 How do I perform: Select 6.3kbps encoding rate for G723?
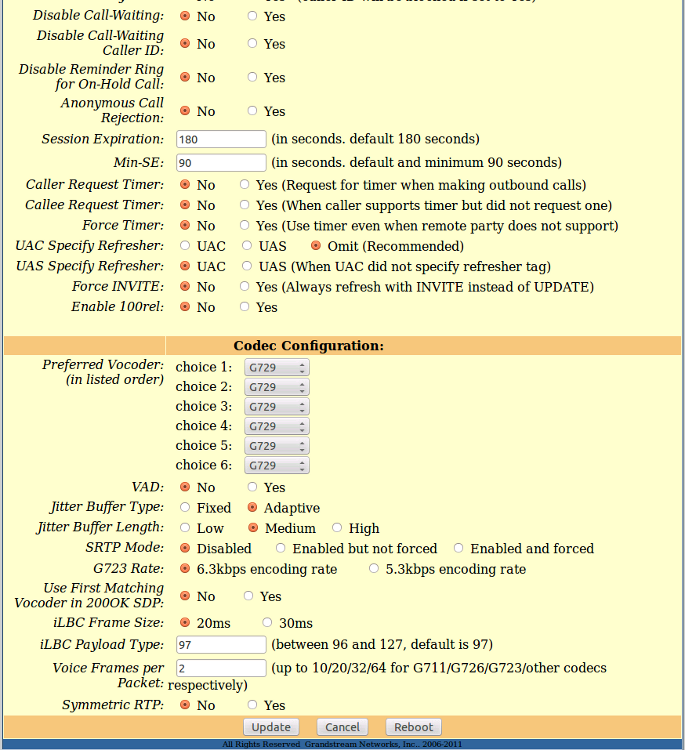coord(185,568)
